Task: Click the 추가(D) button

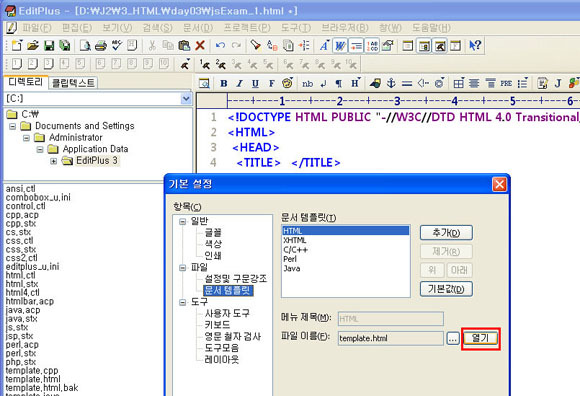Action: [x=446, y=233]
